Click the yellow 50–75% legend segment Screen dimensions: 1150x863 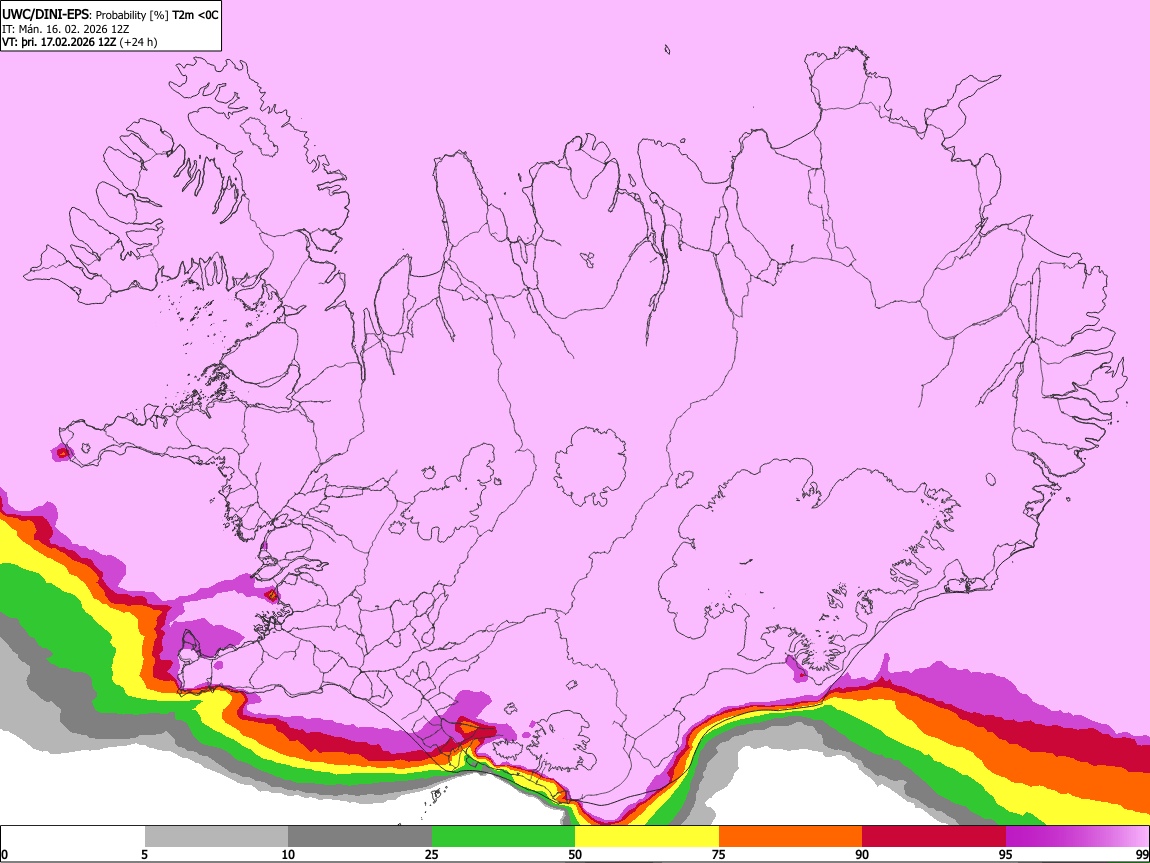pyautogui.click(x=647, y=837)
